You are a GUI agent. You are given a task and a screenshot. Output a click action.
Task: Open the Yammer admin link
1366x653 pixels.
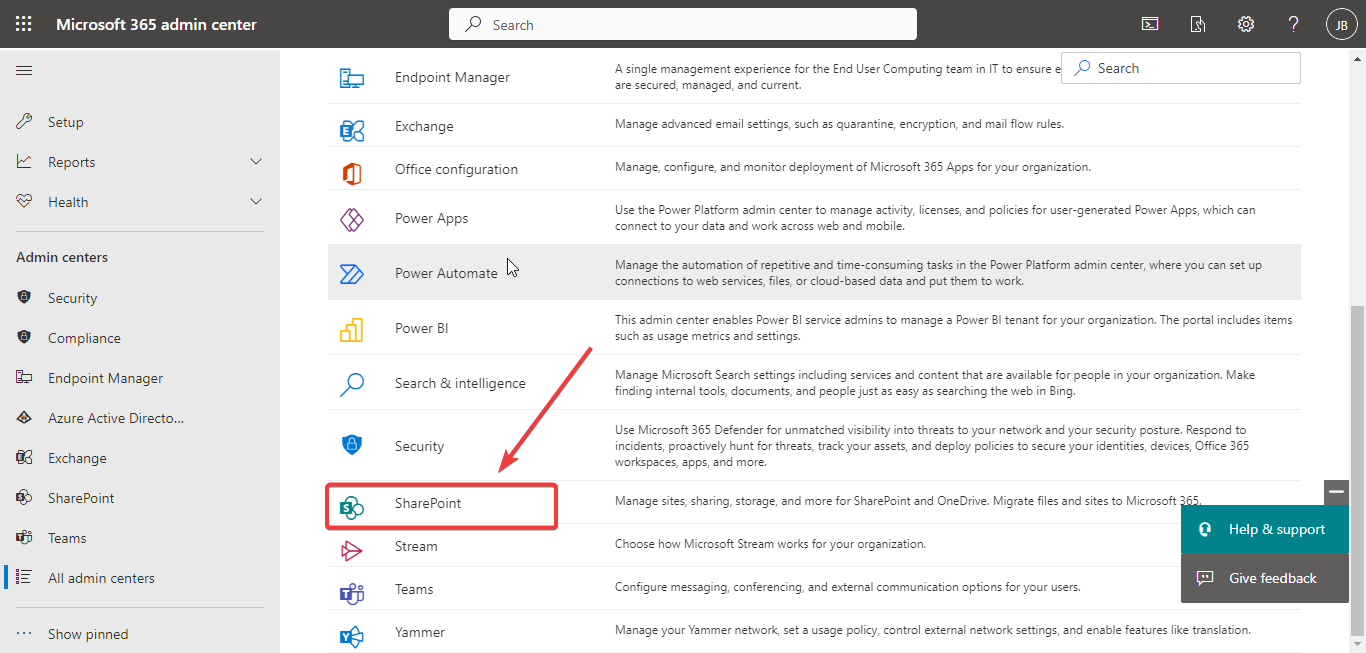420,632
